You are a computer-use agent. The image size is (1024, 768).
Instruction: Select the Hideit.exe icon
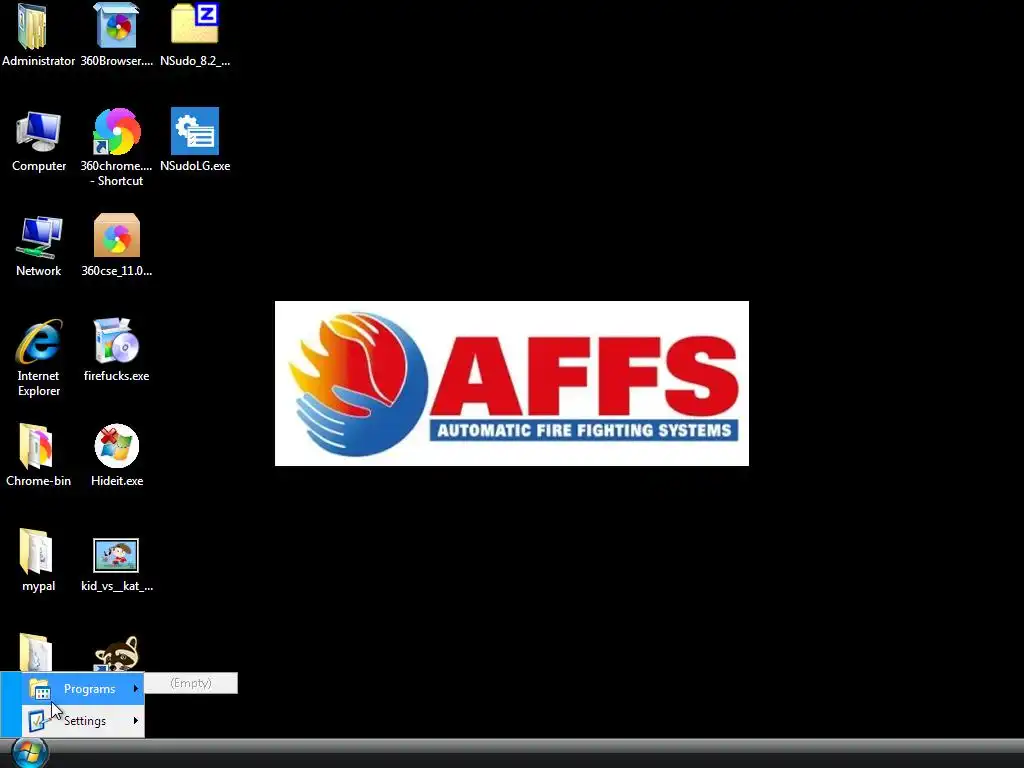click(x=116, y=447)
